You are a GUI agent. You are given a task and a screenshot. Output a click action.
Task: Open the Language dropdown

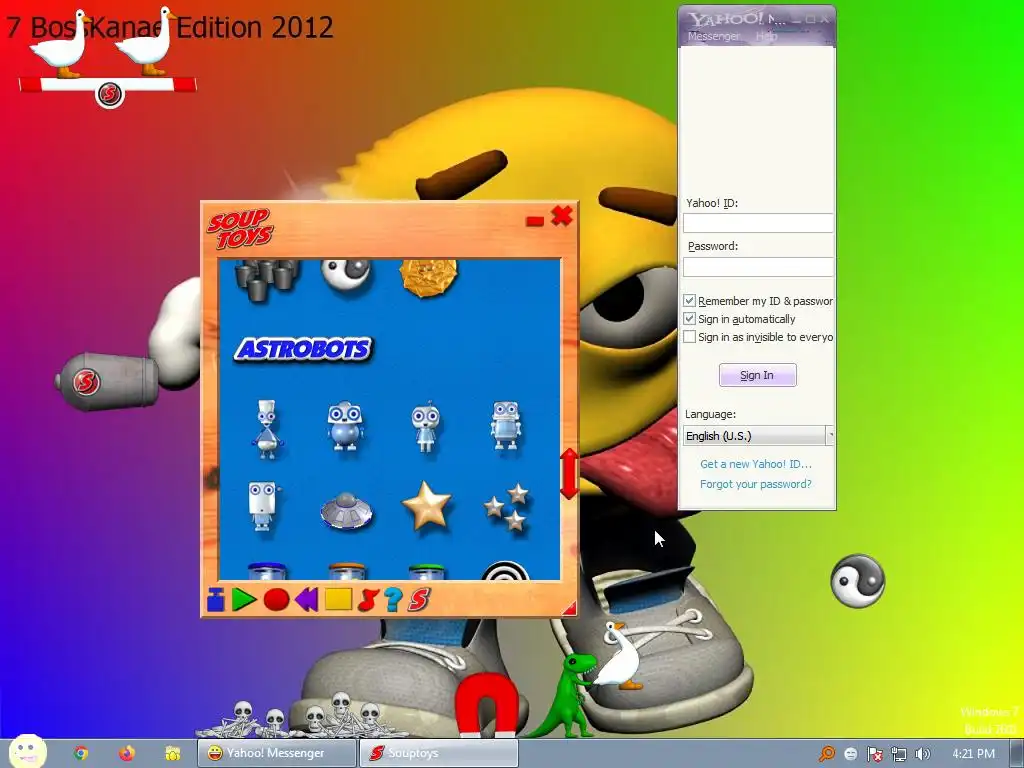click(x=758, y=436)
